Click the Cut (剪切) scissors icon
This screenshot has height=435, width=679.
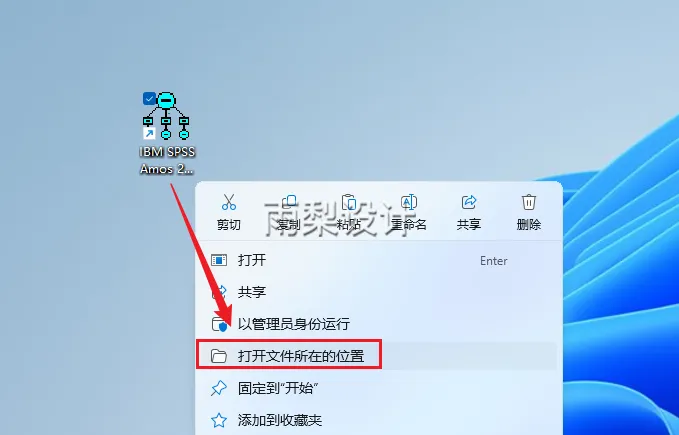click(x=229, y=202)
